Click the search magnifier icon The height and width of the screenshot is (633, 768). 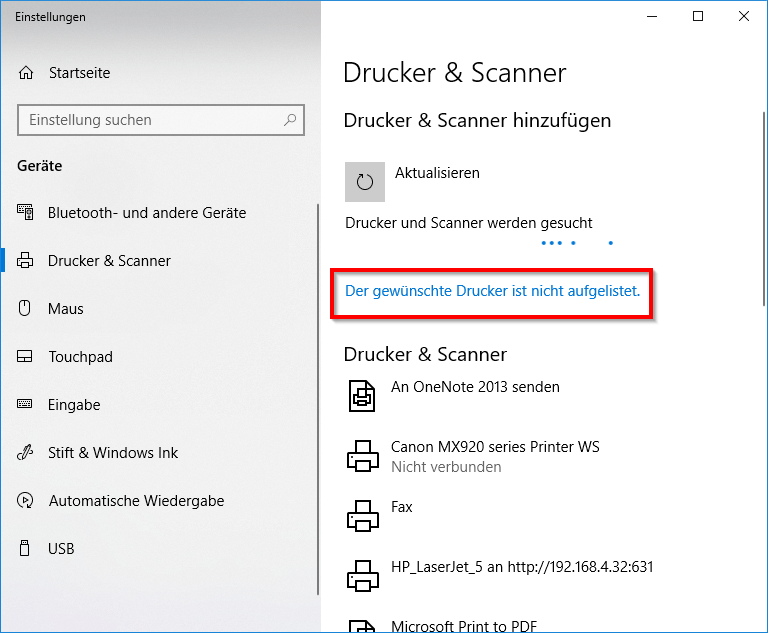(x=290, y=120)
